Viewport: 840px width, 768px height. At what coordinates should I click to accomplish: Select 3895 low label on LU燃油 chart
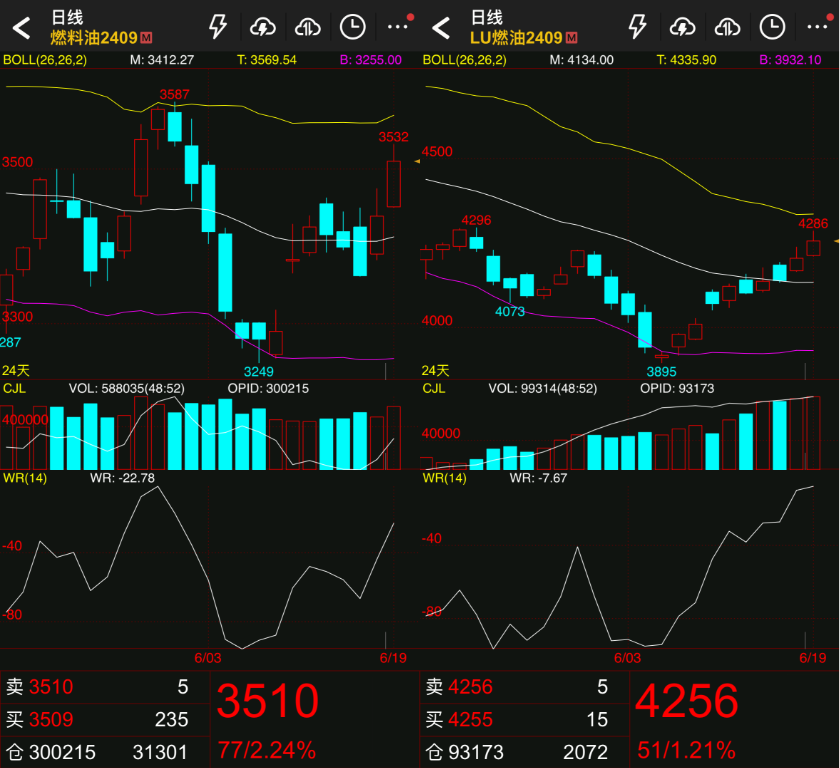point(662,372)
